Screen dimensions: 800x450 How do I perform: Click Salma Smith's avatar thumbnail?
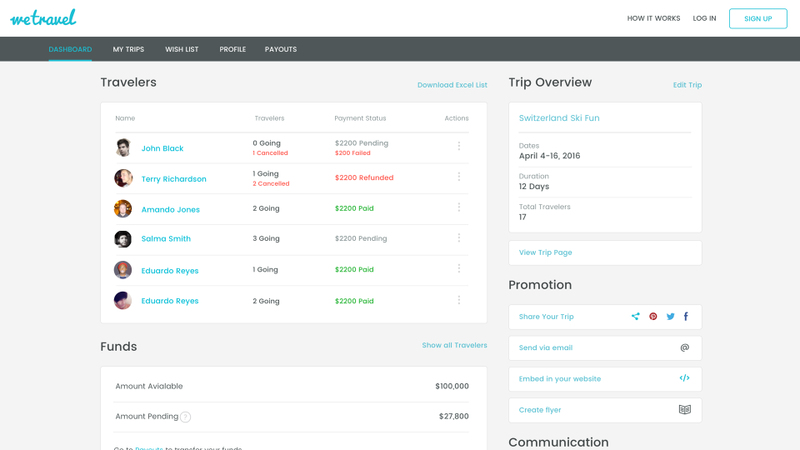click(x=123, y=239)
